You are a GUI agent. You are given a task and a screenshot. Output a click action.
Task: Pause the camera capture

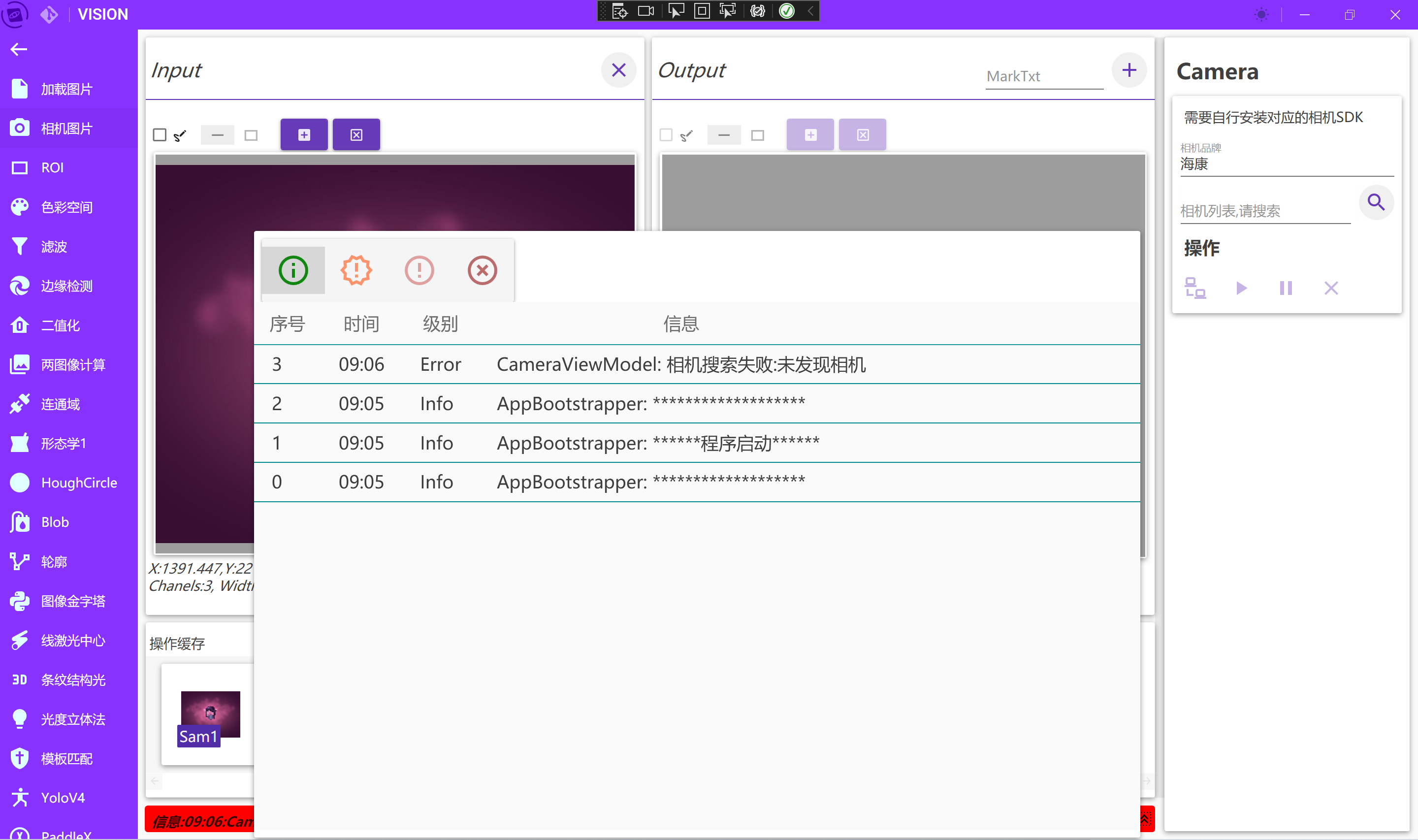click(1286, 288)
